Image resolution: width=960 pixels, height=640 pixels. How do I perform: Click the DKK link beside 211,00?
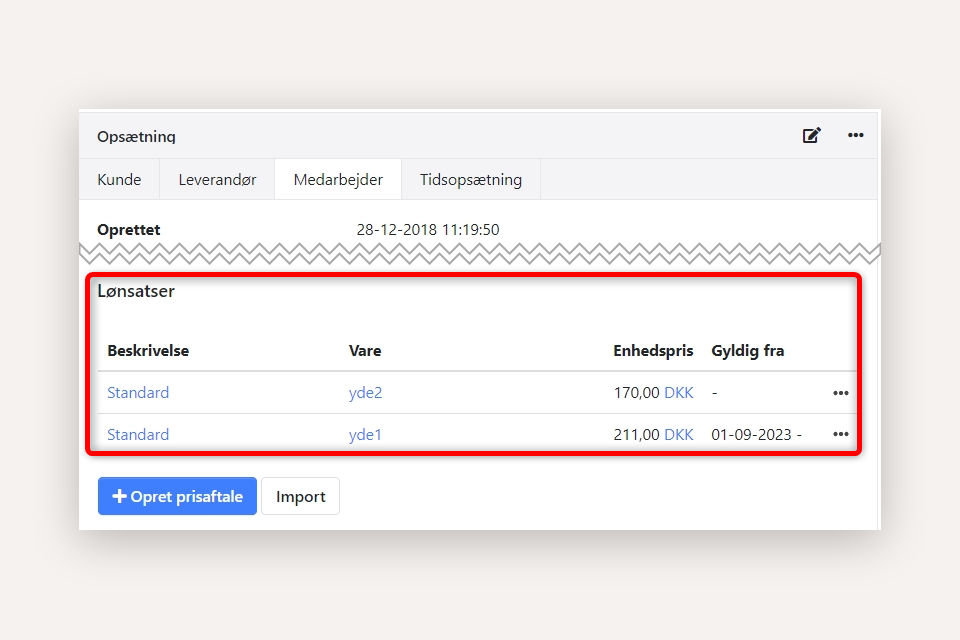pyautogui.click(x=678, y=435)
